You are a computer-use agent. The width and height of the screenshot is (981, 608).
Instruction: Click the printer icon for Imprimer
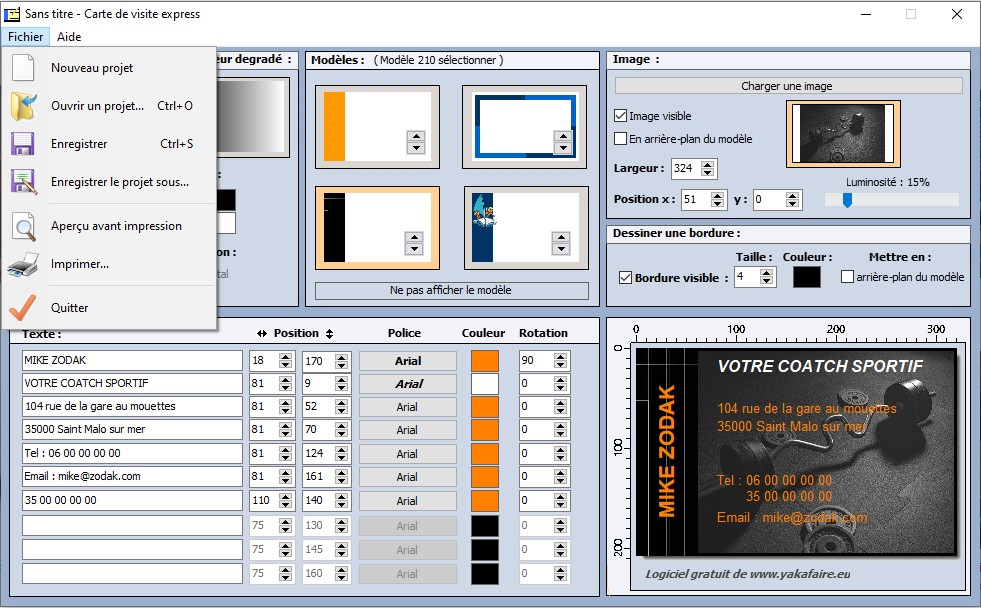coord(22,264)
